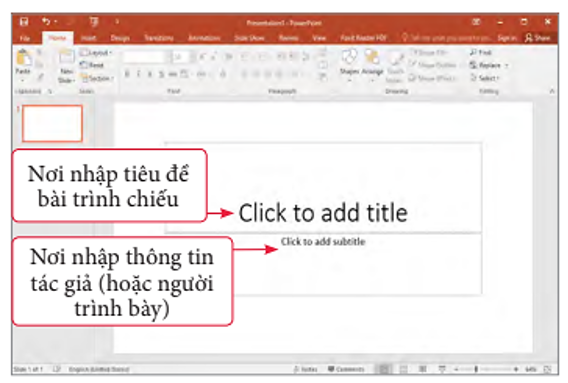The width and height of the screenshot is (568, 383).
Task: Switch to Reading view icon
Action: pyautogui.click(x=422, y=369)
